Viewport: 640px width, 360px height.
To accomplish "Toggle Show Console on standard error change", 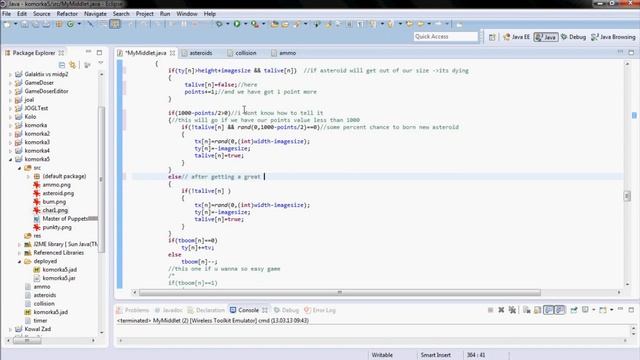I will click(560, 310).
